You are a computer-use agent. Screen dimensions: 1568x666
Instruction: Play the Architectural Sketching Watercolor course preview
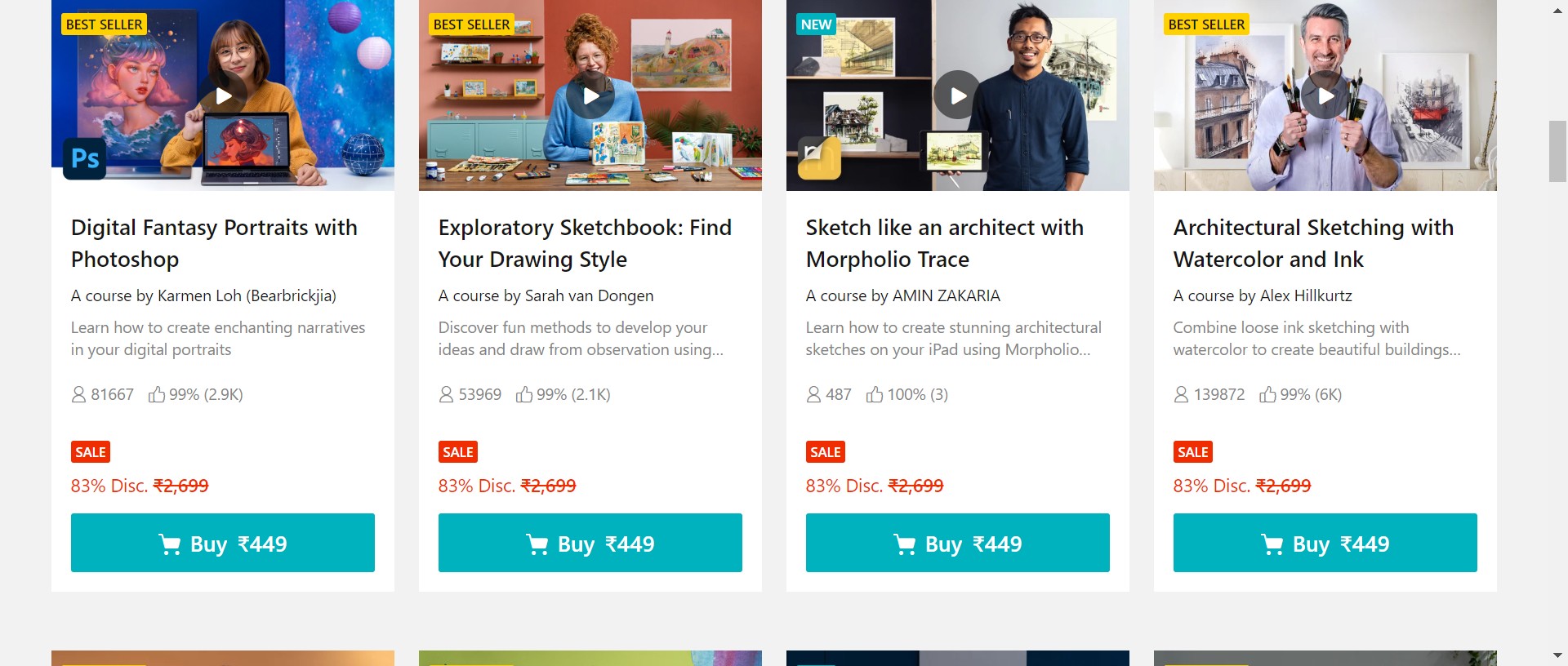tap(1325, 96)
